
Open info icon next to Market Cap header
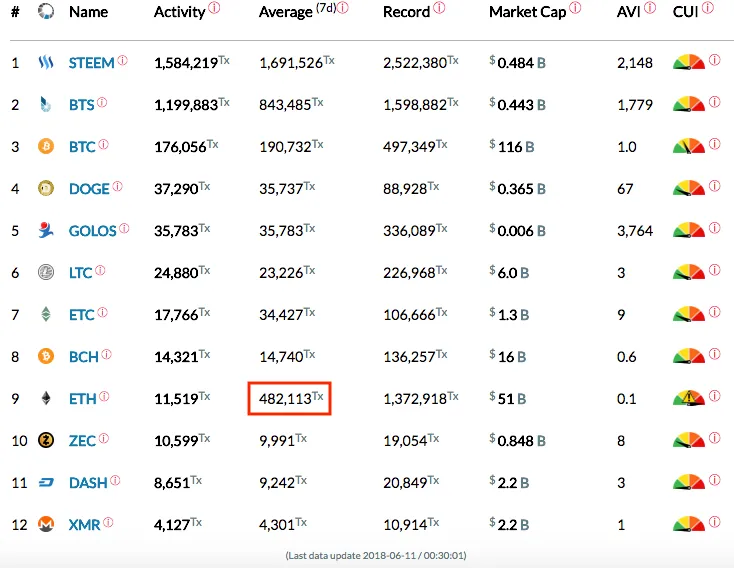[575, 8]
